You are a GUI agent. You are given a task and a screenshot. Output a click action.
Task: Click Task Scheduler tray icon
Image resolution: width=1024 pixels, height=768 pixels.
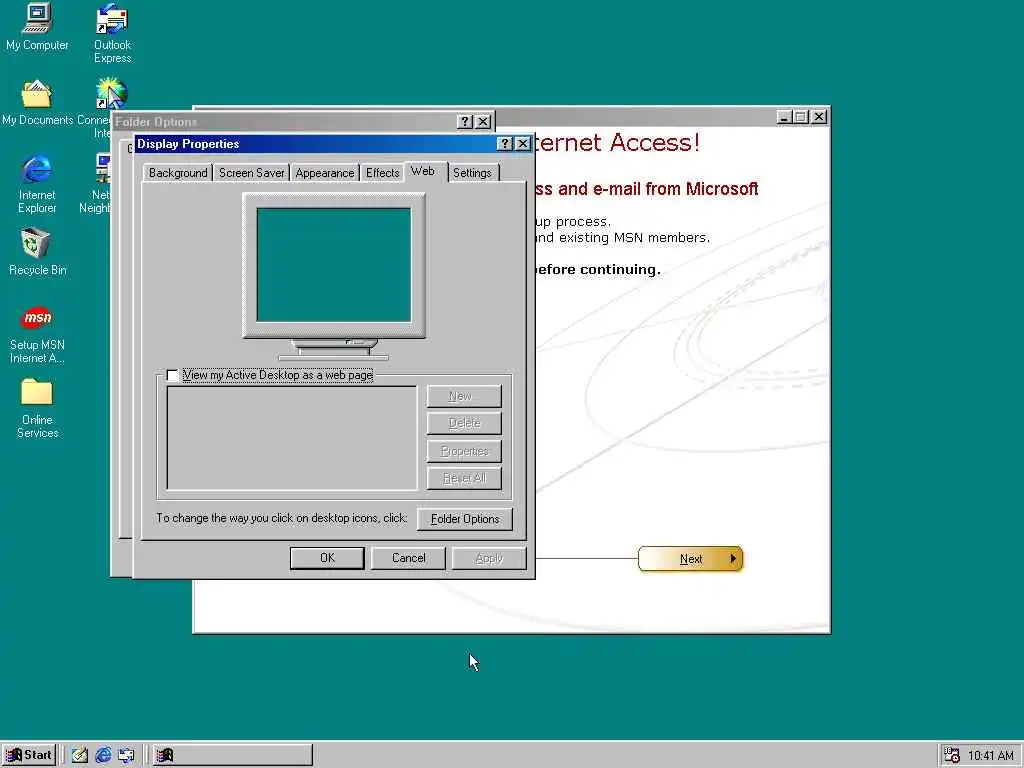coord(952,755)
